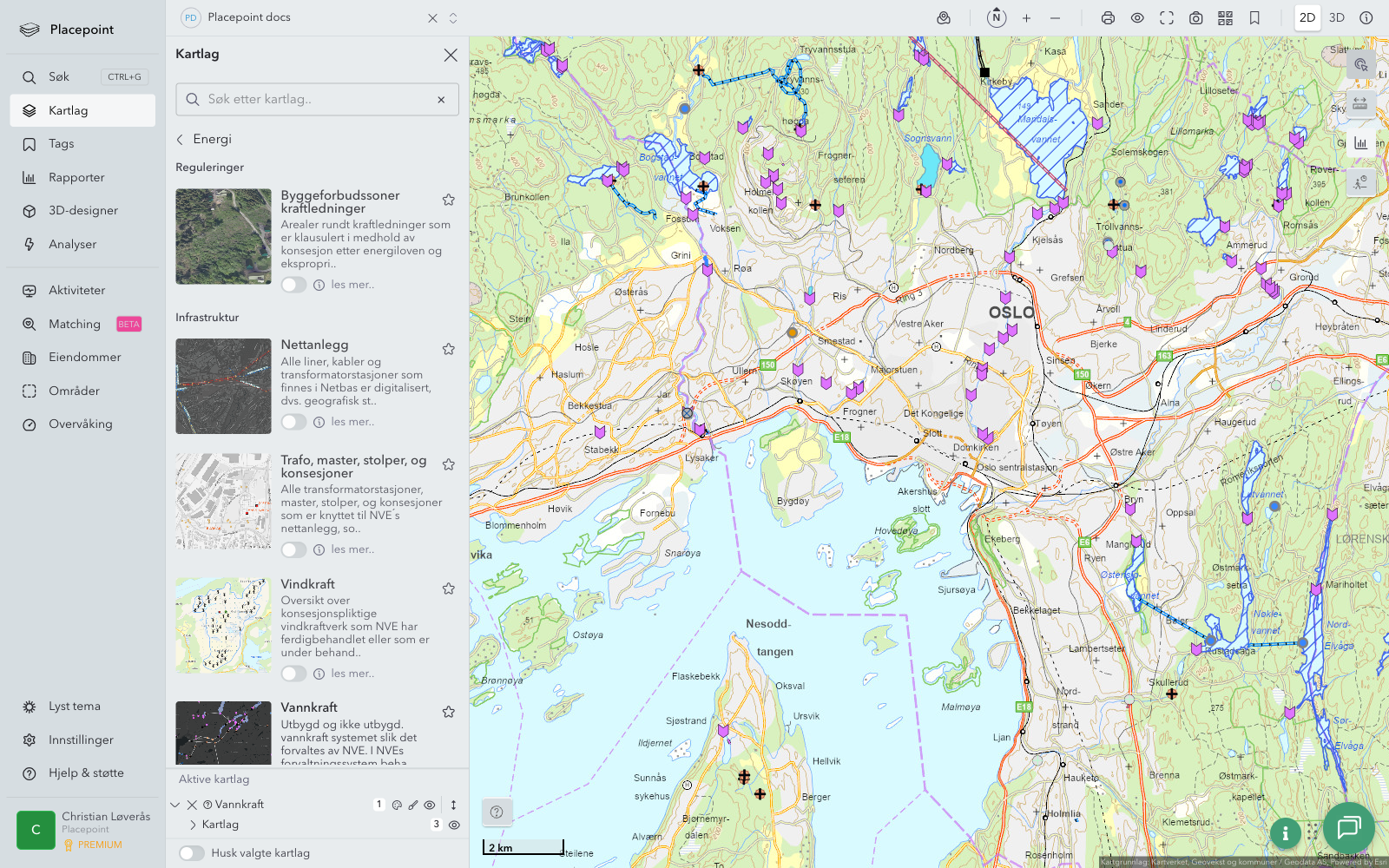The height and width of the screenshot is (868, 1389).
Task: Go back to Energi category
Action: [x=181, y=139]
